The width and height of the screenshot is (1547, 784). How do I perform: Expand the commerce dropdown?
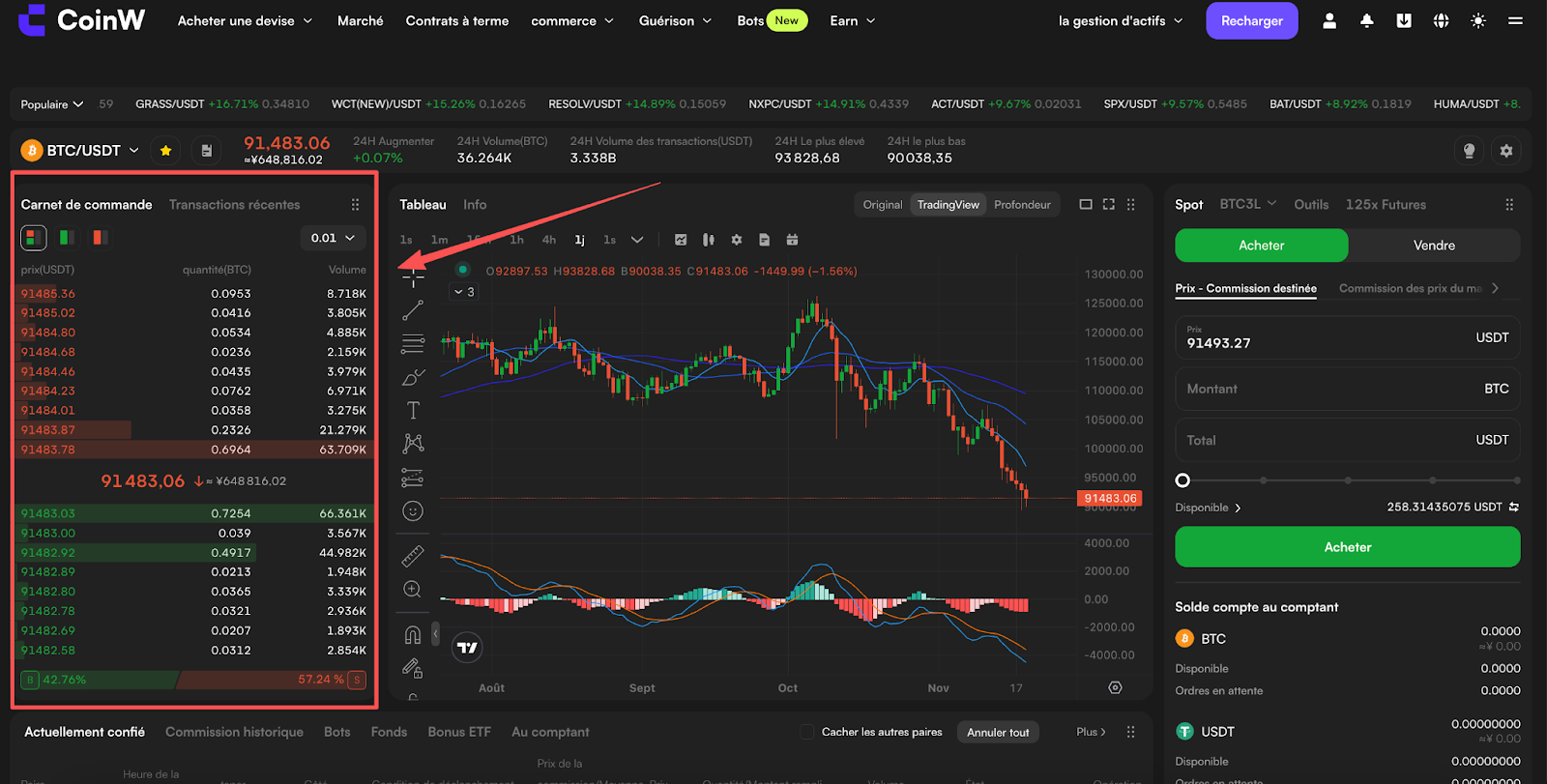[572, 20]
